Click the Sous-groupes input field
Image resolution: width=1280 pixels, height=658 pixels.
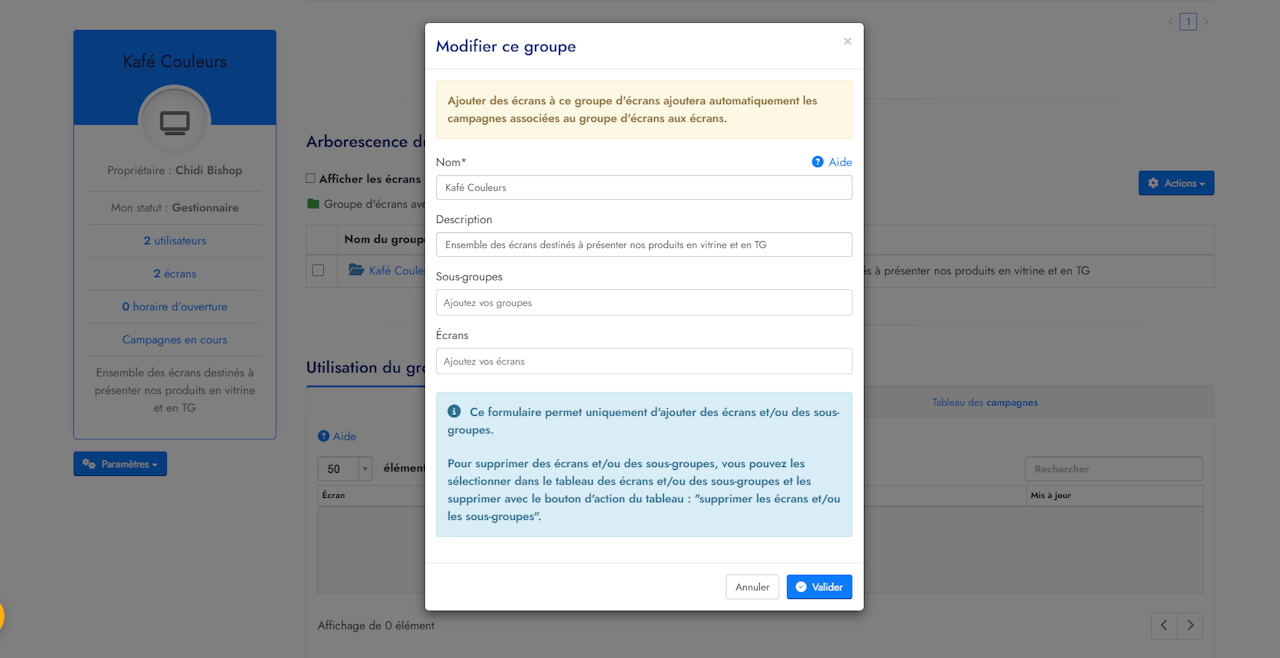click(x=644, y=302)
